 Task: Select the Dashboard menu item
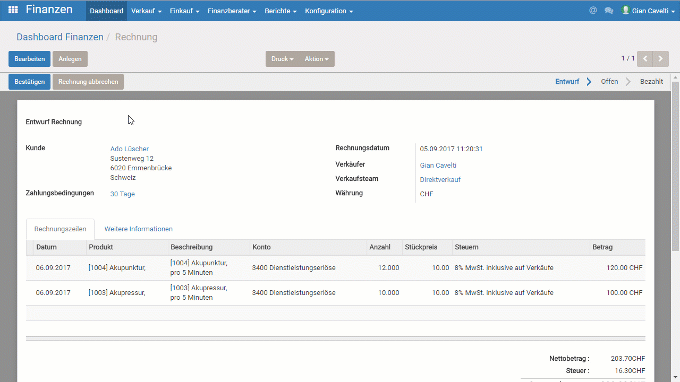(x=106, y=11)
